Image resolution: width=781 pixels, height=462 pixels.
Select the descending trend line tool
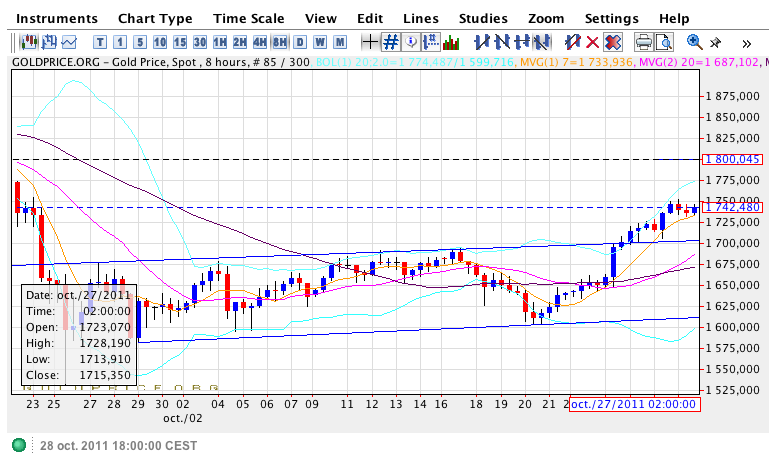(x=502, y=42)
